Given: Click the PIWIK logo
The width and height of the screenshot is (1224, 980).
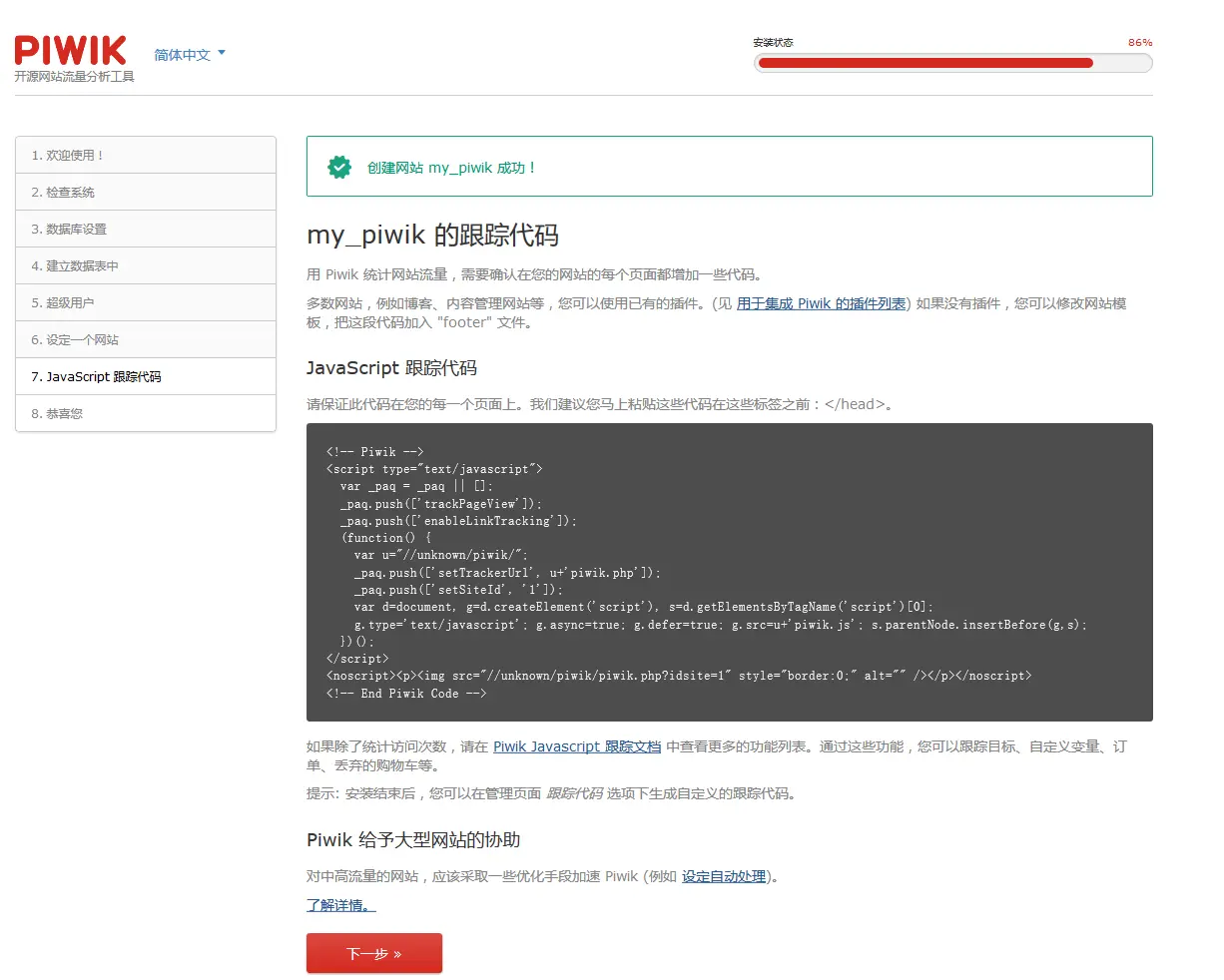Looking at the screenshot, I should pos(71,50).
